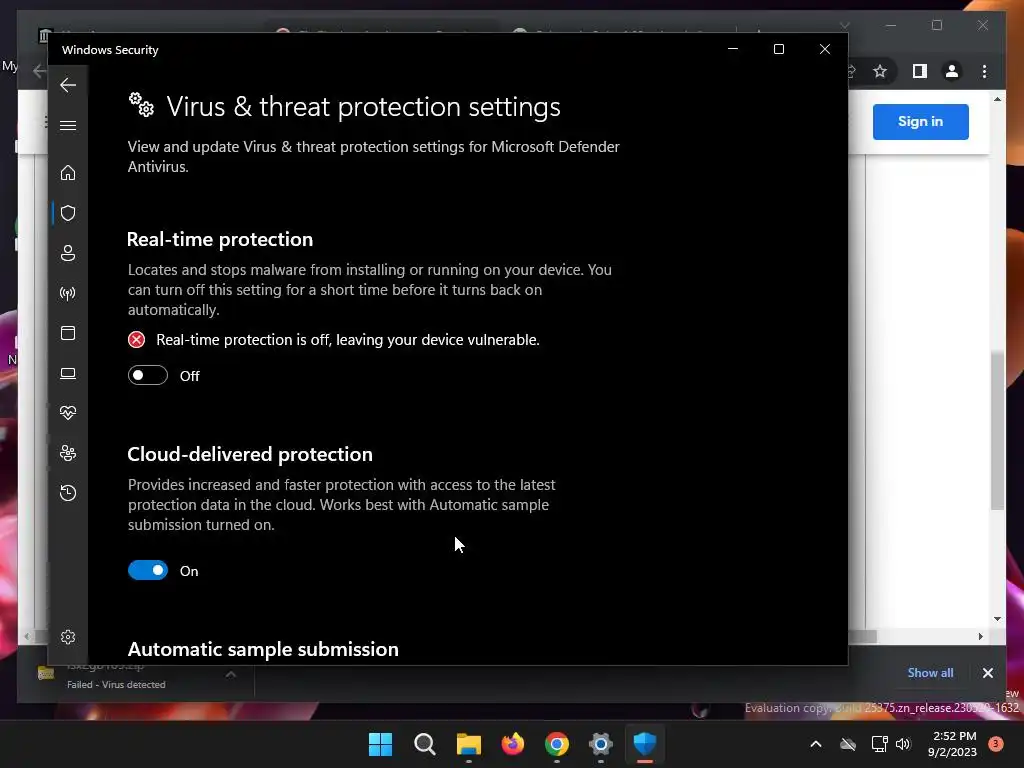Open Family options sidebar icon
The width and height of the screenshot is (1024, 768).
[x=68, y=453]
